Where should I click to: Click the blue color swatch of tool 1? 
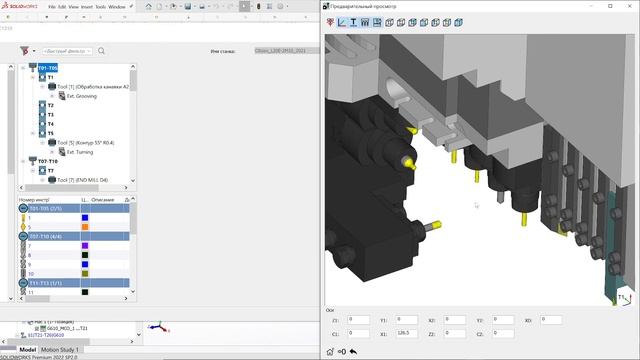click(85, 218)
